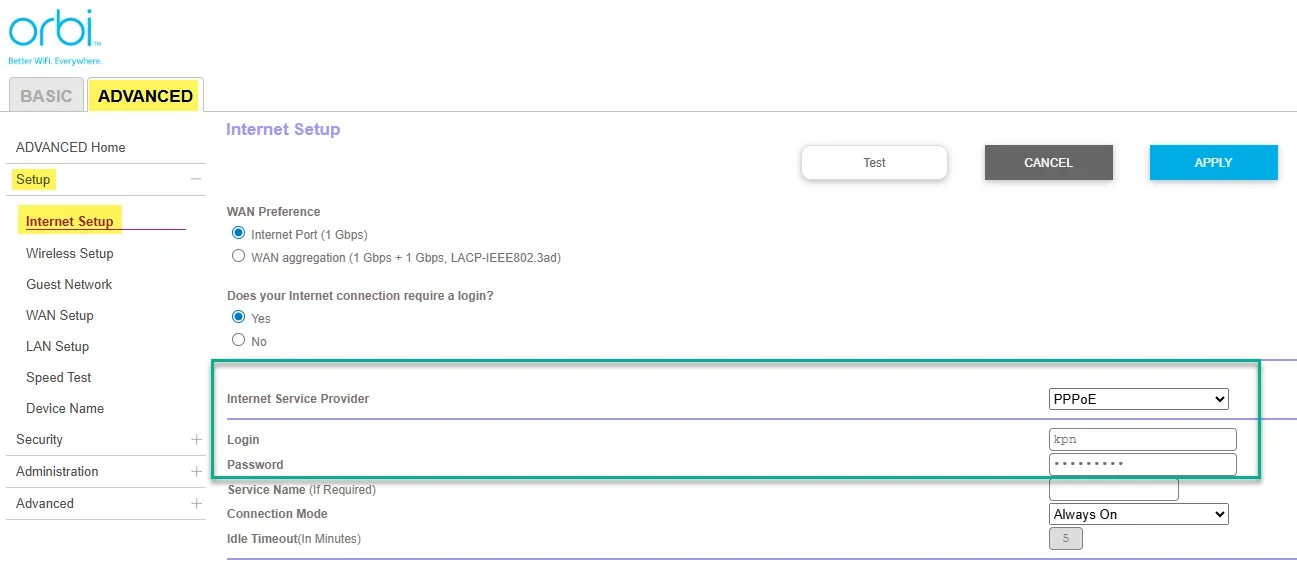1297x568 pixels.
Task: Click the APPLY button
Action: click(x=1213, y=162)
